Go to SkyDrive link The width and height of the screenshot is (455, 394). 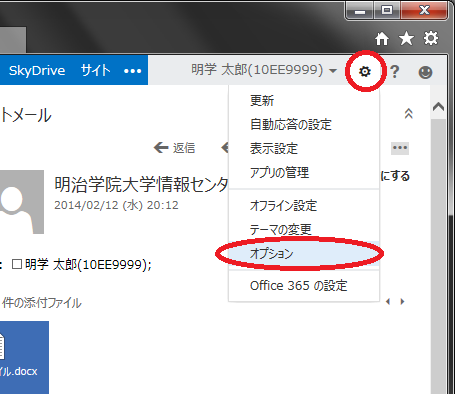point(37,71)
